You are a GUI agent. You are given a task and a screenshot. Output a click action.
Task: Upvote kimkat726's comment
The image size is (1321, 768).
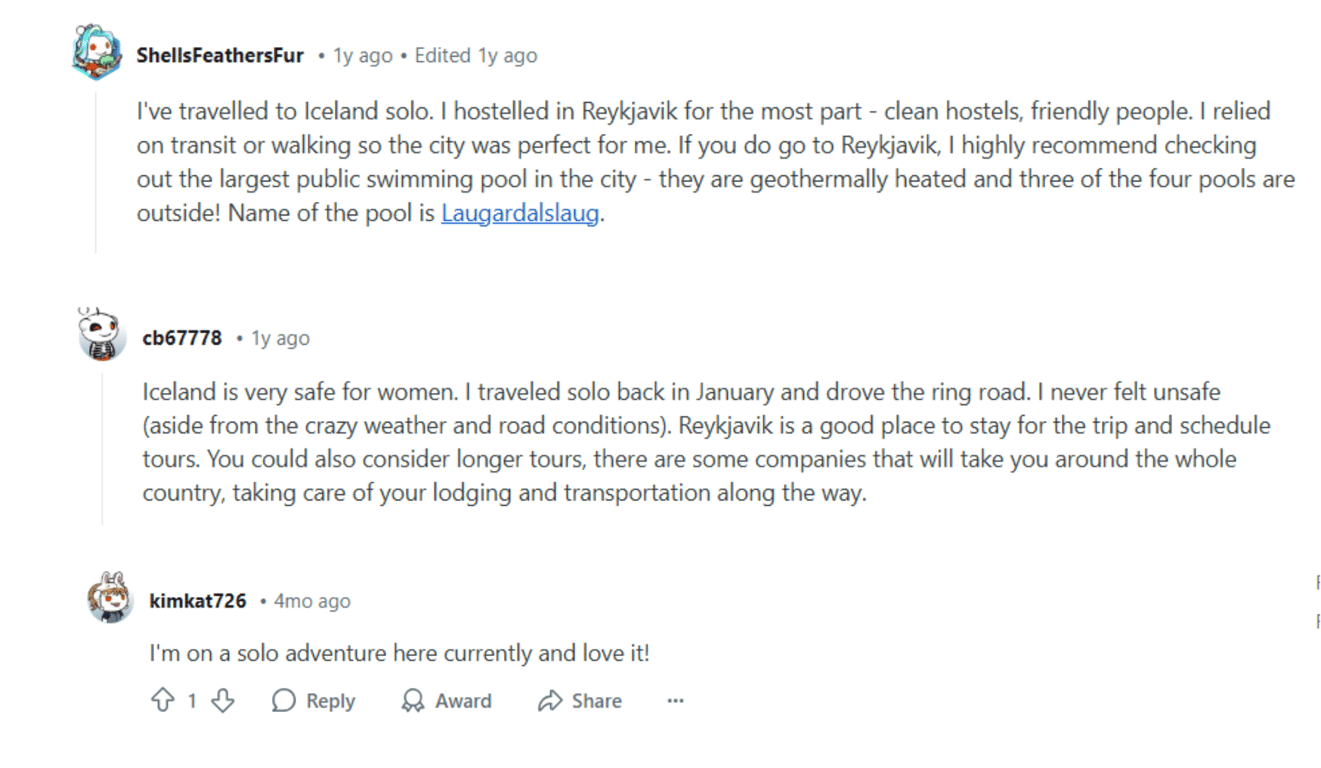(162, 701)
